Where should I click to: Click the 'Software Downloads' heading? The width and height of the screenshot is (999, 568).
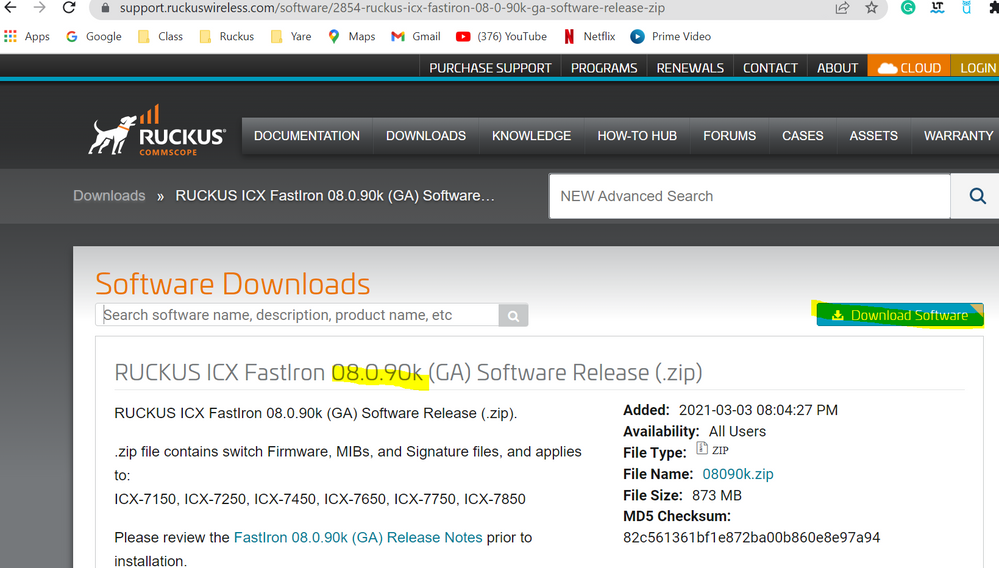click(x=233, y=283)
